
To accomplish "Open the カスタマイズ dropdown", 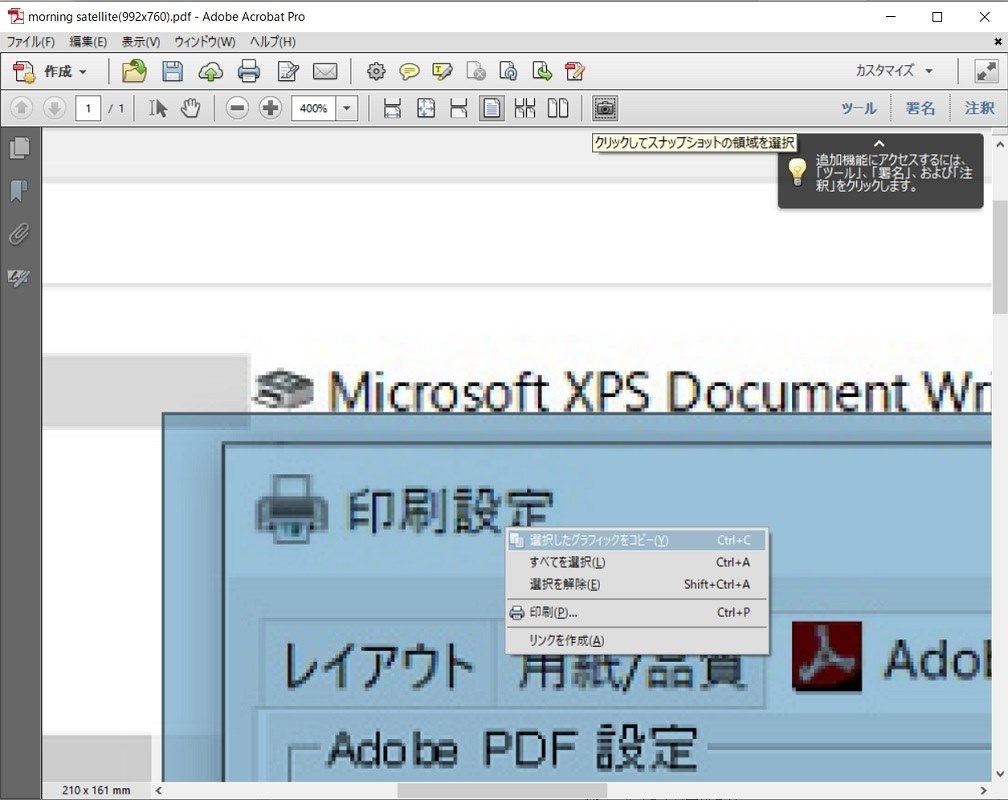I will click(894, 71).
